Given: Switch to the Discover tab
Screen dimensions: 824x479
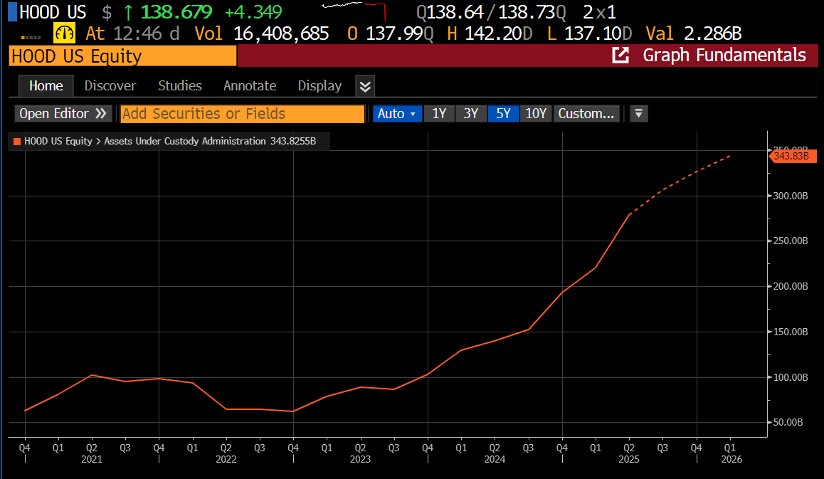Looking at the screenshot, I should 110,86.
